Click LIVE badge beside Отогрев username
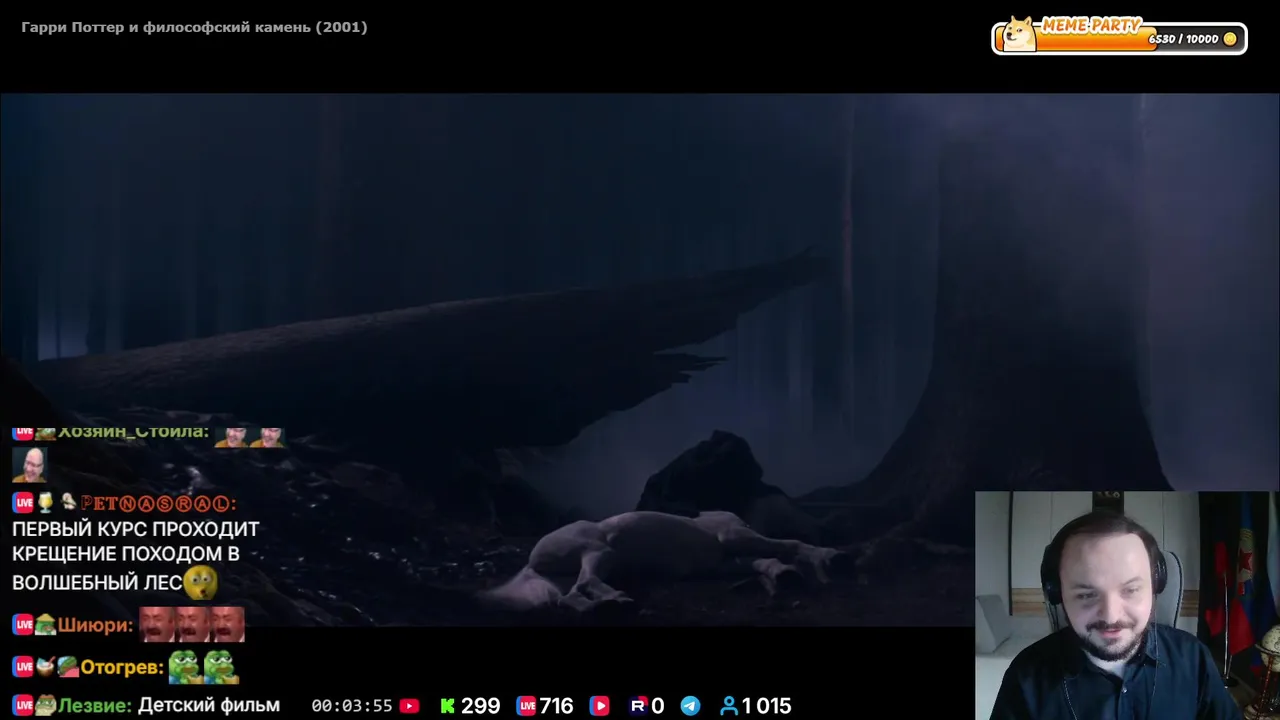 [23, 666]
